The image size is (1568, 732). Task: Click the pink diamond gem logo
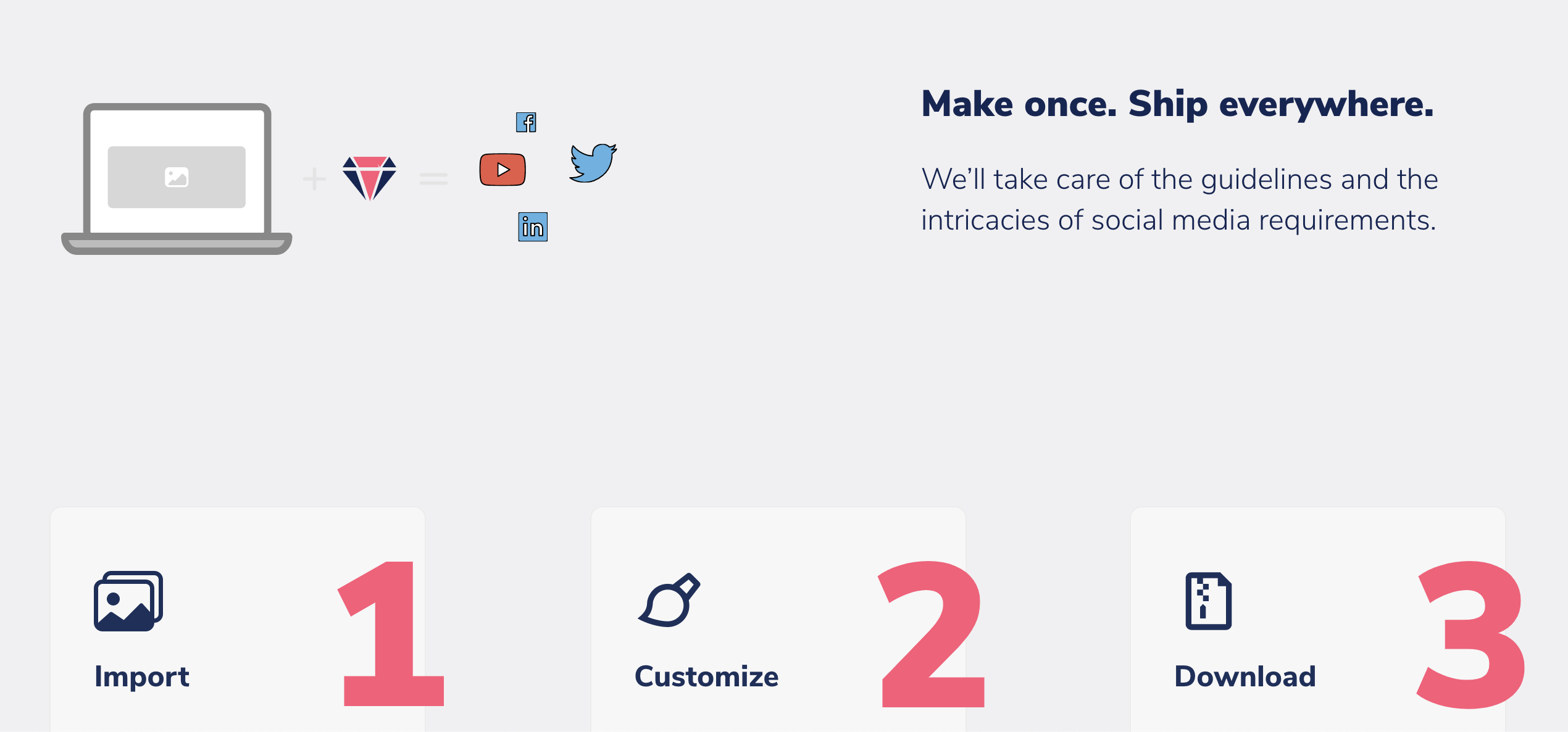tap(370, 178)
